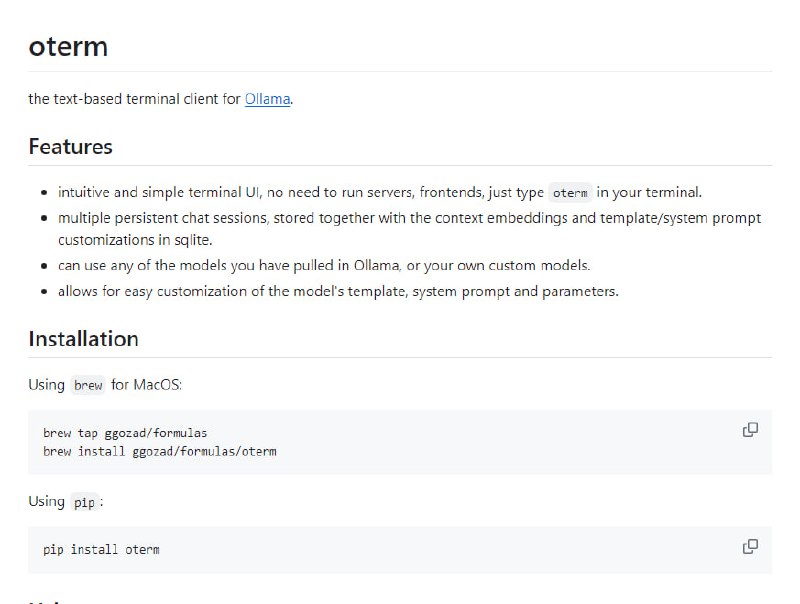Screen dimensions: 800x604
Task: Copy the brew install commands
Action: tap(750, 430)
